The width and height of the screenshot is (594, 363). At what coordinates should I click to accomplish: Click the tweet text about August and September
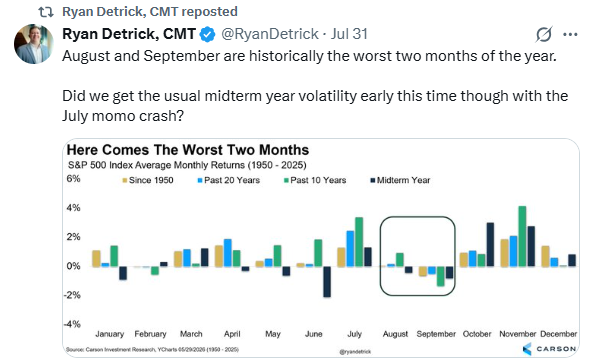tap(315, 86)
